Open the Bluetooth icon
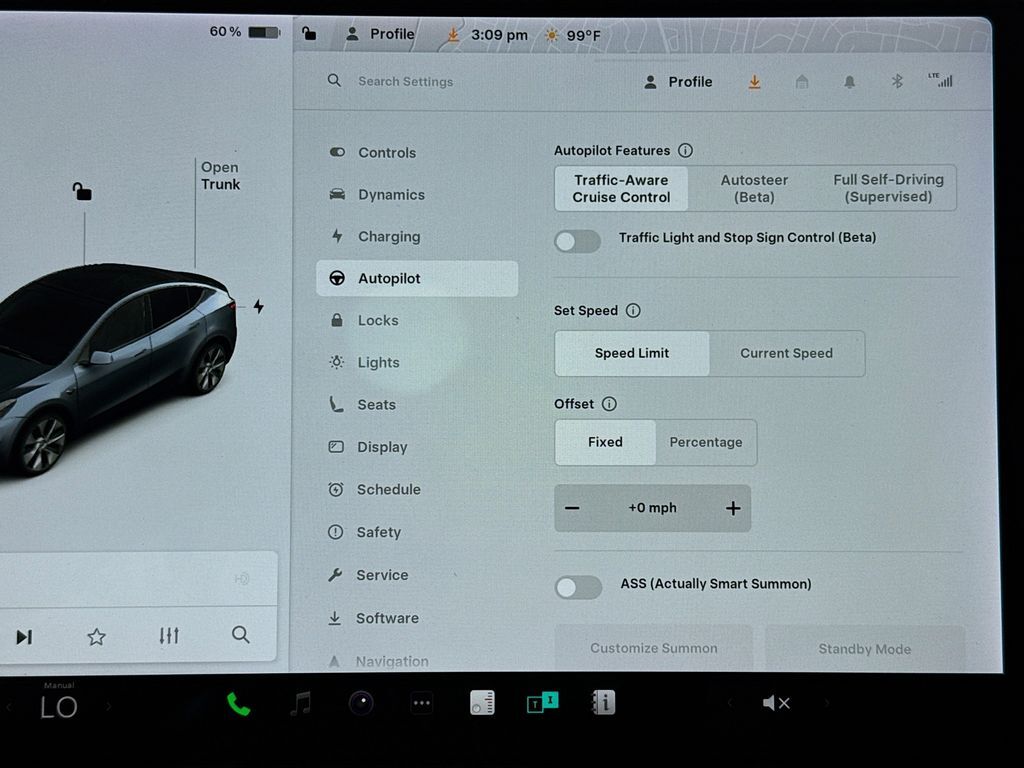The image size is (1024, 768). click(897, 81)
